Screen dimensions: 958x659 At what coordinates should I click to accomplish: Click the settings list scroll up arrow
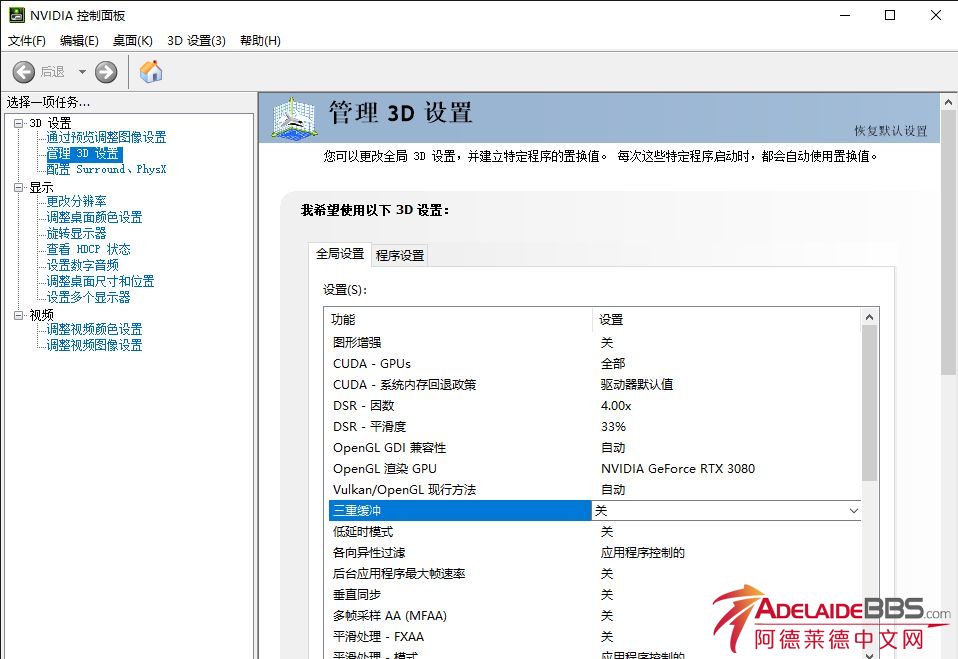(869, 317)
